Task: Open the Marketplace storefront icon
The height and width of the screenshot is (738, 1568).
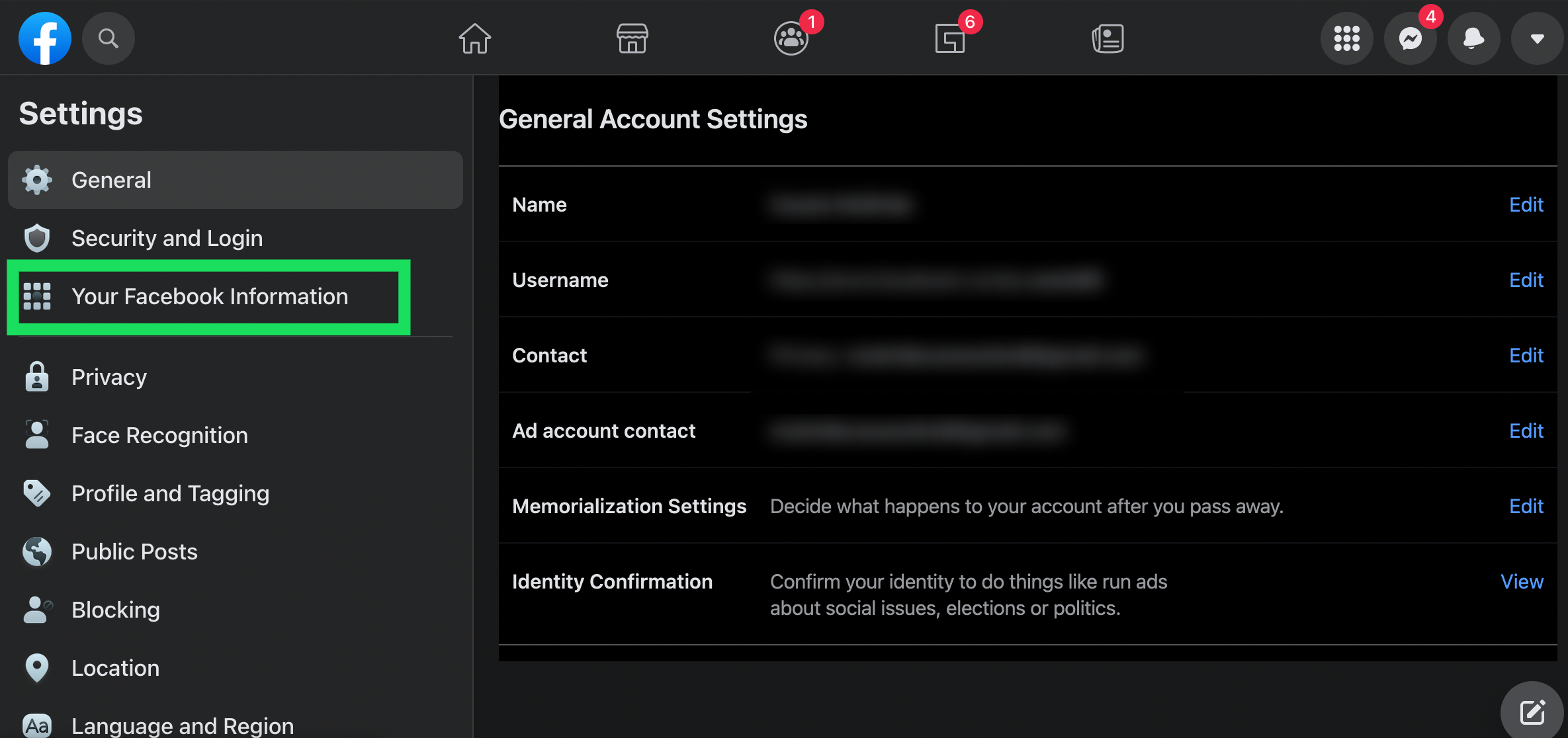Action: pos(632,38)
